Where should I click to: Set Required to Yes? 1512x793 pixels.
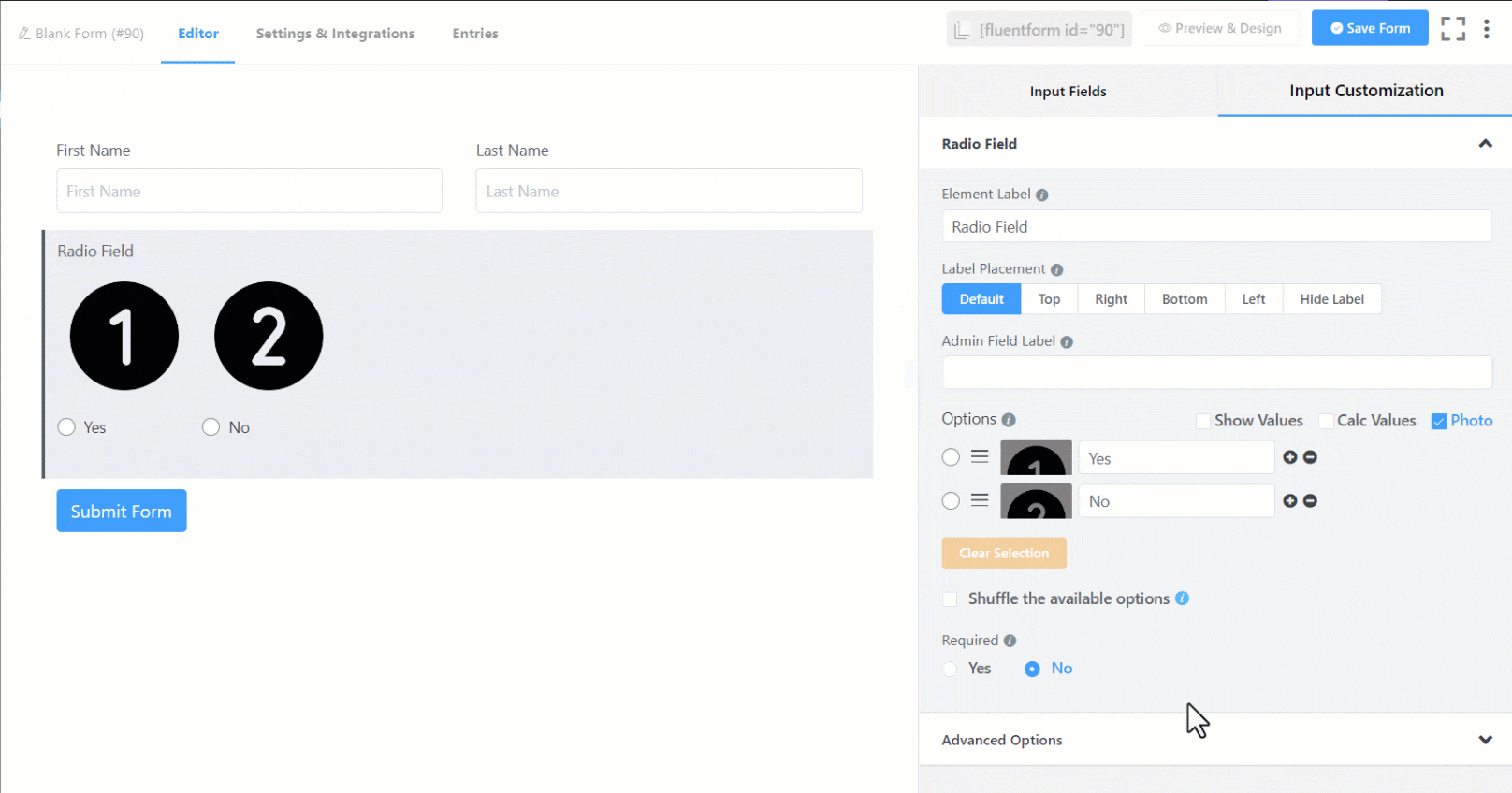(952, 669)
